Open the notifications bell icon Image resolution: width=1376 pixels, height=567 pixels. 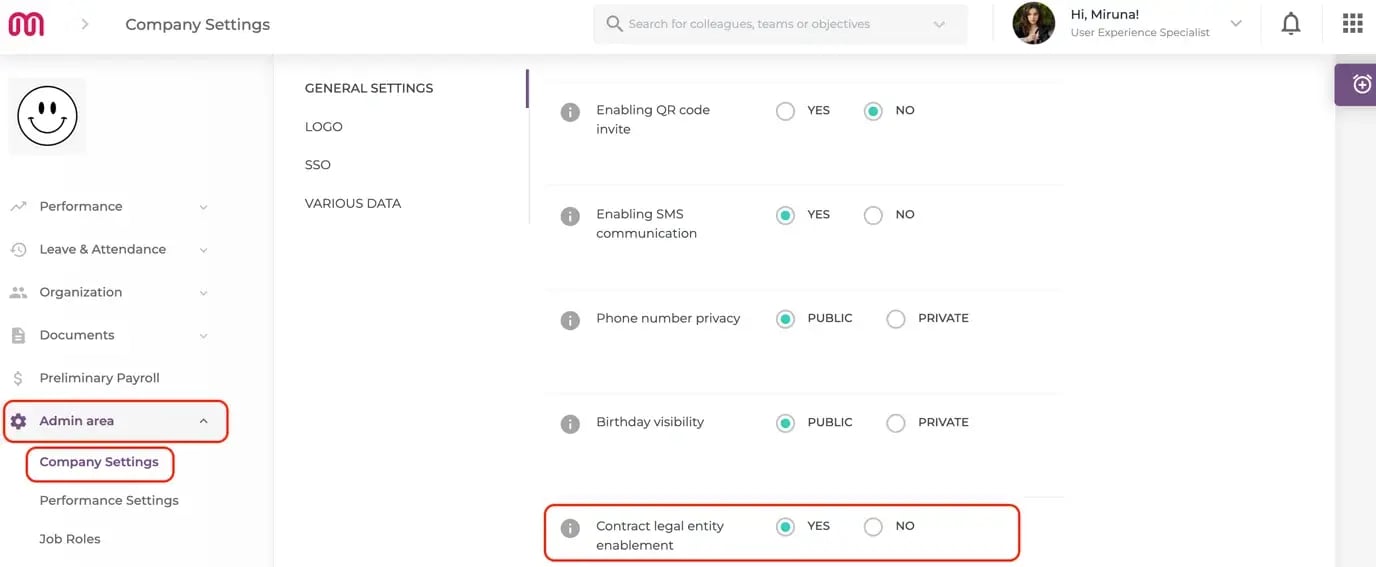[x=1291, y=23]
